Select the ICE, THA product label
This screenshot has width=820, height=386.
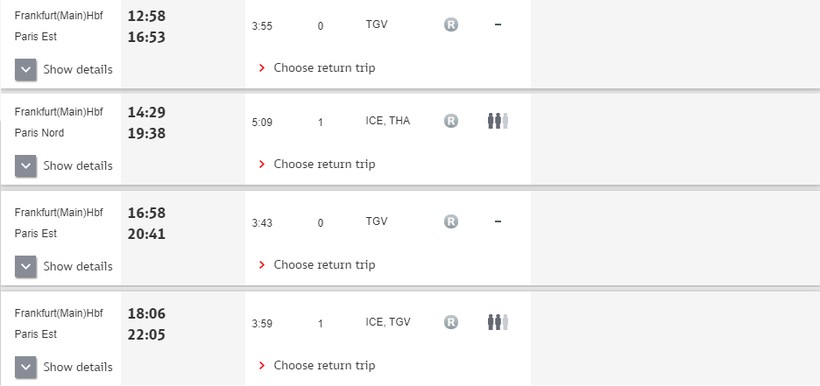coord(388,121)
